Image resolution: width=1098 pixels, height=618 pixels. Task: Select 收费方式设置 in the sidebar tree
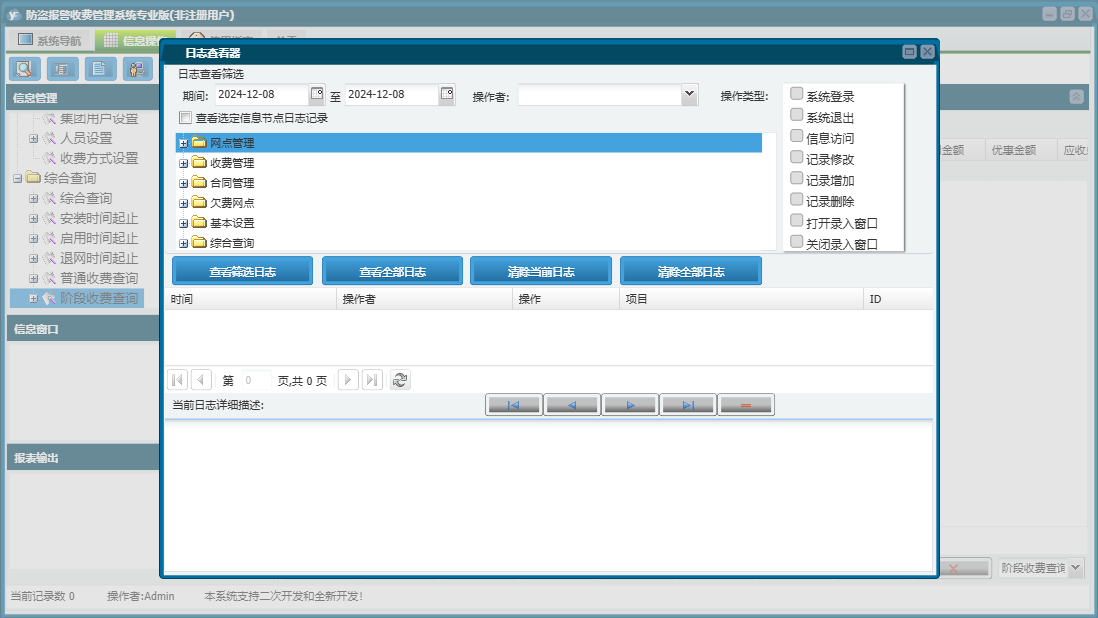pyautogui.click(x=99, y=158)
